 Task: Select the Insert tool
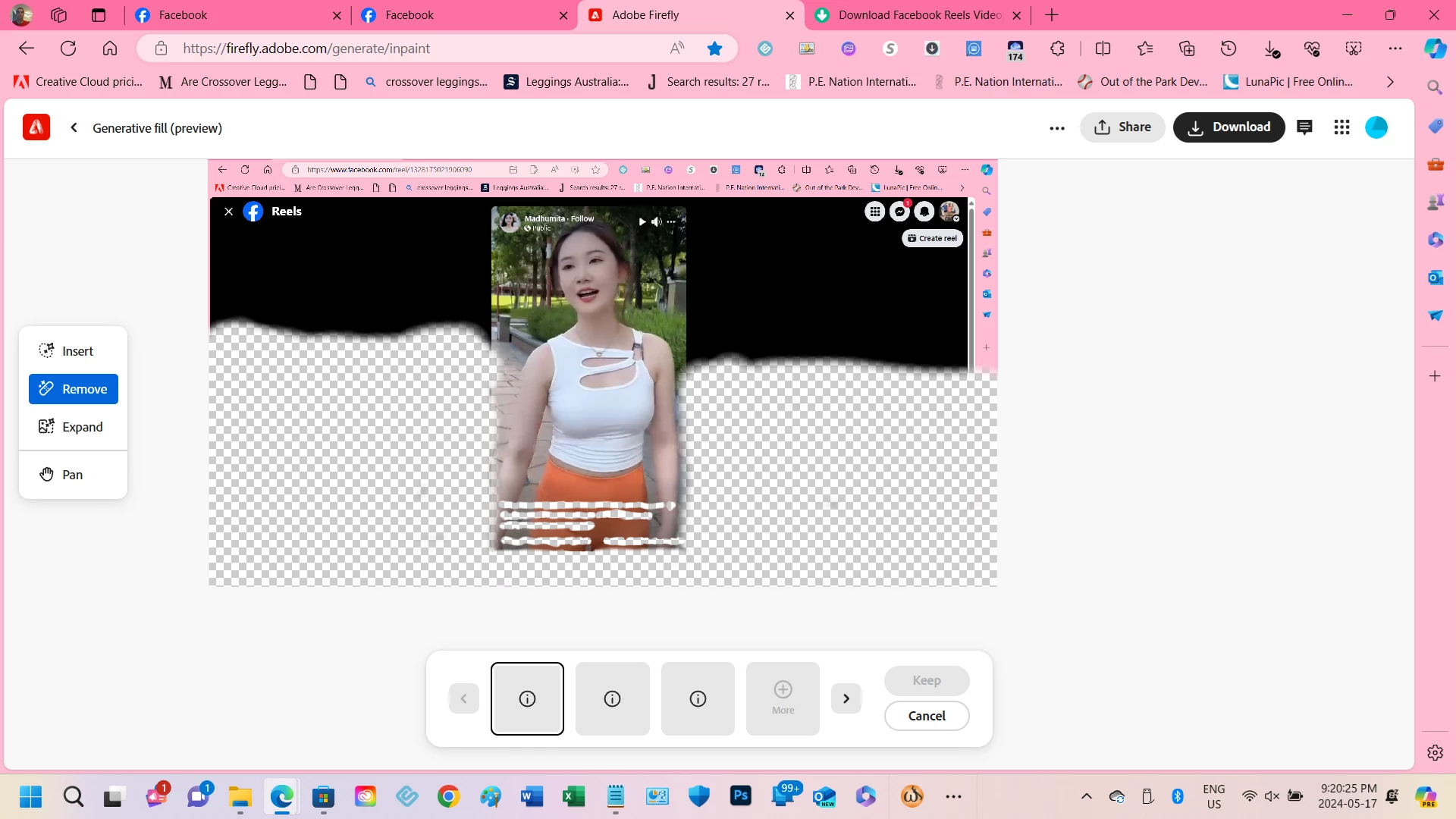click(74, 351)
